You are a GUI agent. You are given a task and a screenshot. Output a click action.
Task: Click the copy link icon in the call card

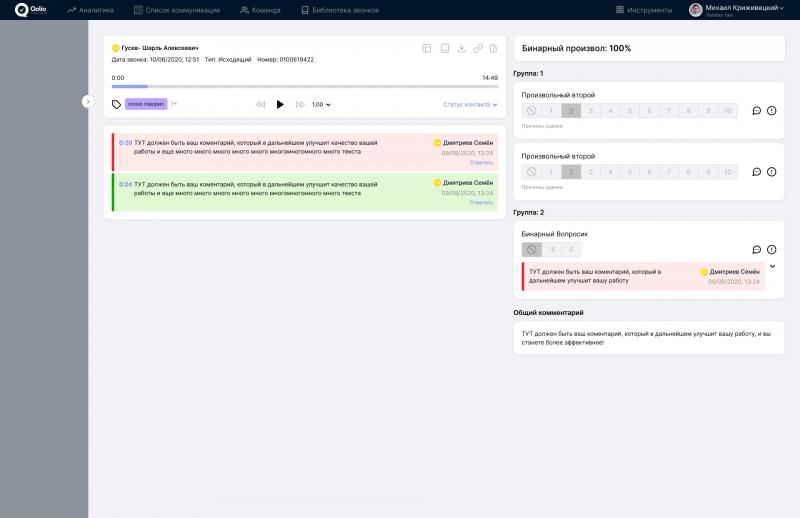click(x=477, y=48)
